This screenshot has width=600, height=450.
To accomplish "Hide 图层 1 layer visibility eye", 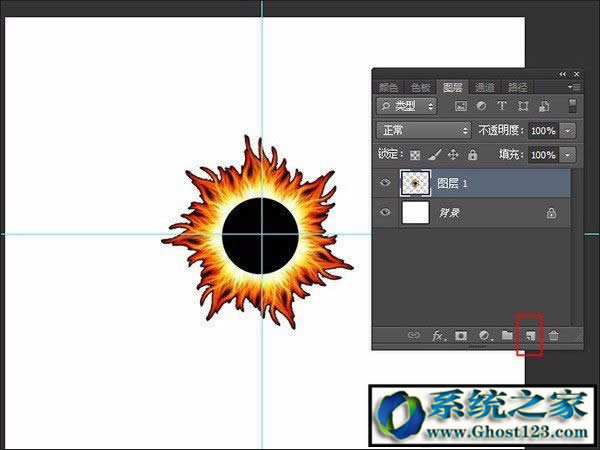I will pyautogui.click(x=386, y=184).
